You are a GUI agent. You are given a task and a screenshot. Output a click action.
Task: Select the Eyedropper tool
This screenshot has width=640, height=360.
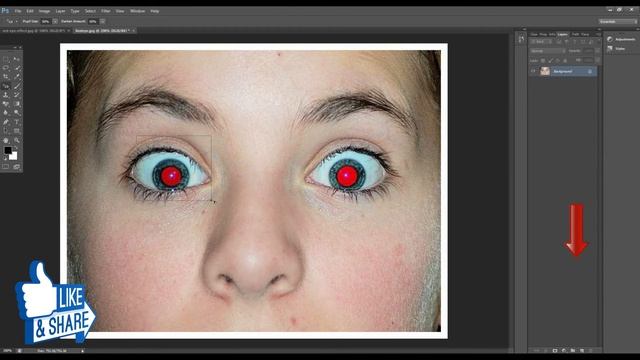tap(17, 77)
